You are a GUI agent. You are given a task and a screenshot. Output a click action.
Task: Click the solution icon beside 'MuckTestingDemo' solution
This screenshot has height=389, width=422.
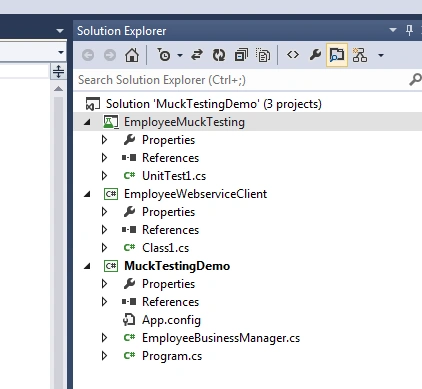click(93, 104)
